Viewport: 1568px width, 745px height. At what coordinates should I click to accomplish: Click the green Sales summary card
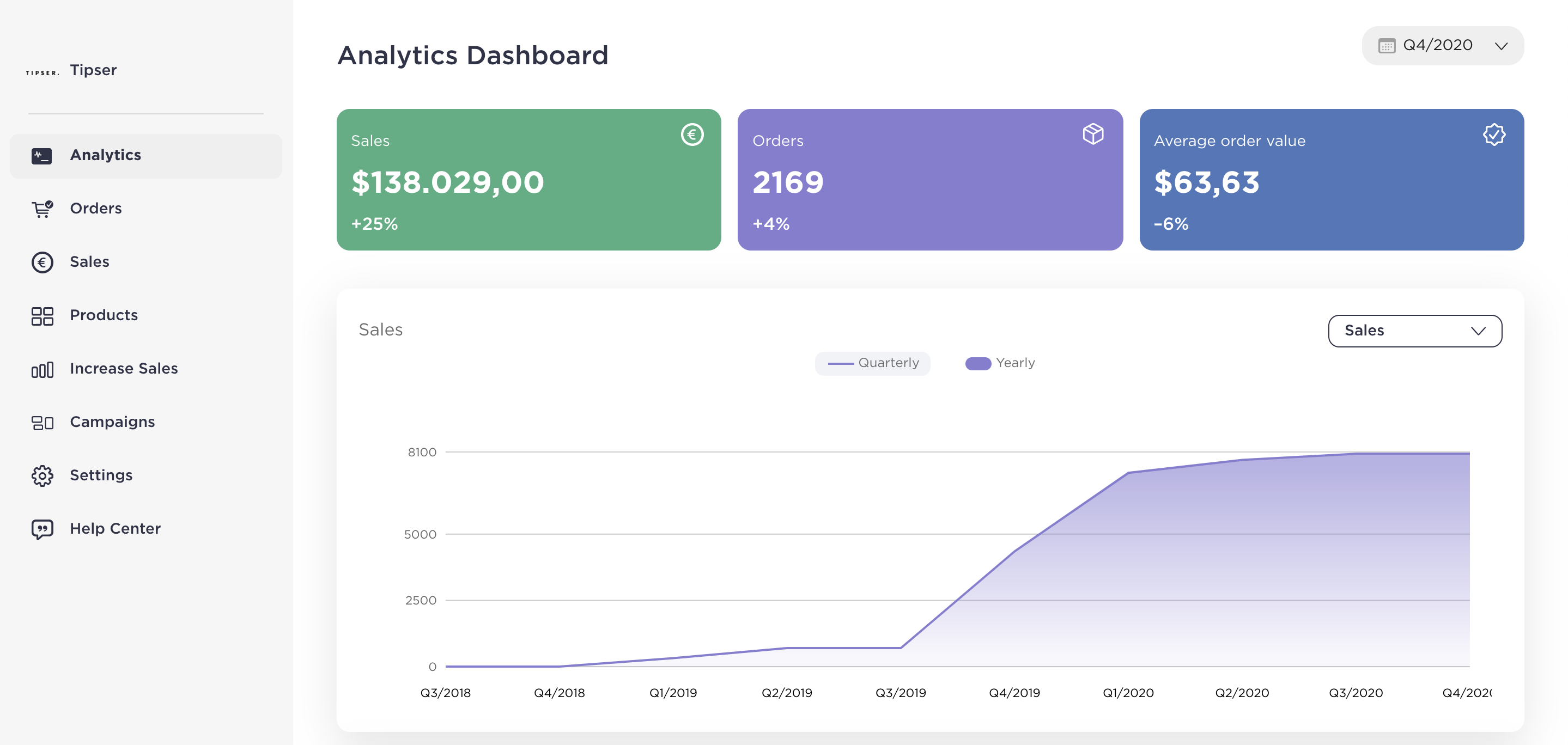click(528, 180)
